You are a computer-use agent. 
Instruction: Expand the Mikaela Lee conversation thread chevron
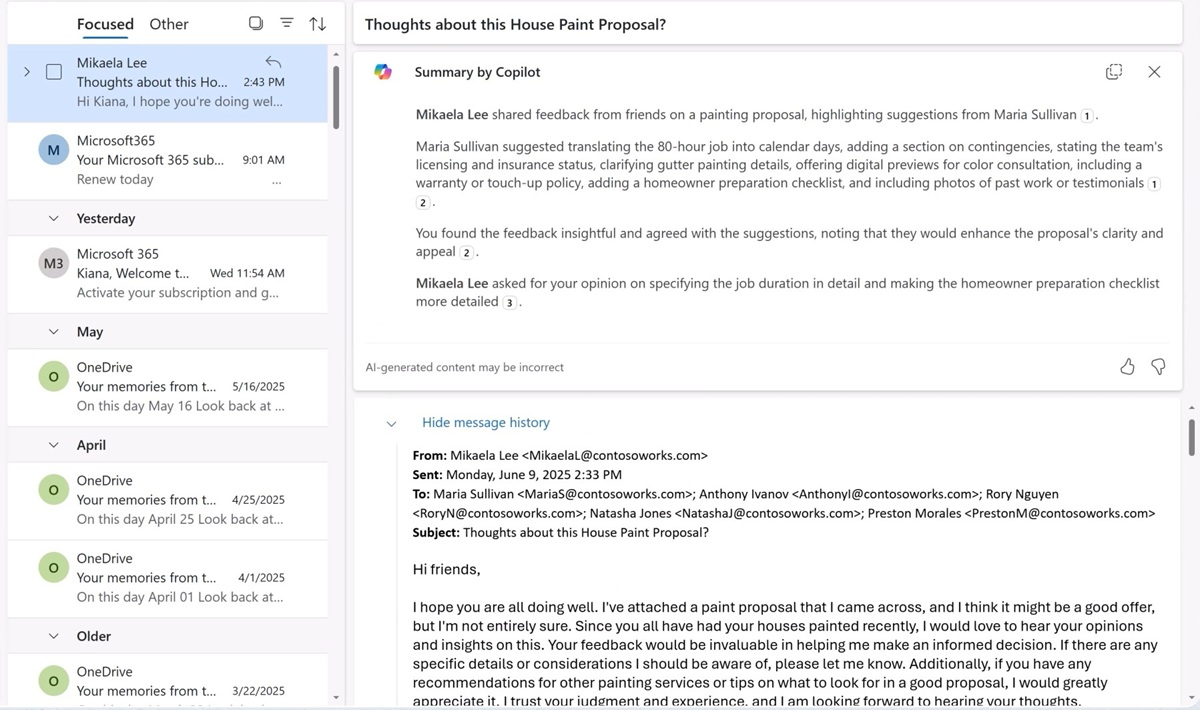pyautogui.click(x=27, y=72)
